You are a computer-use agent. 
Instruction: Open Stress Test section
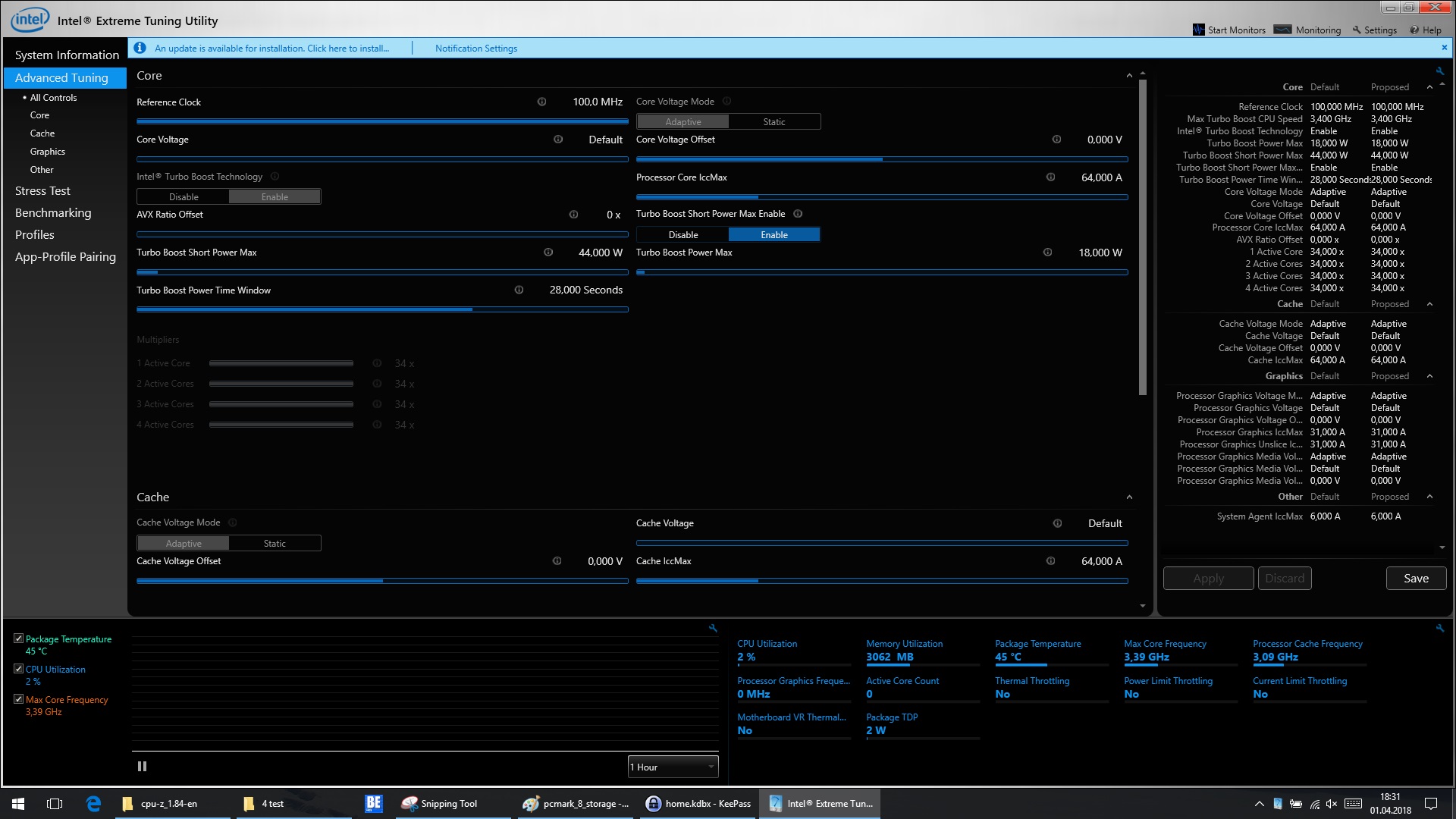(42, 191)
